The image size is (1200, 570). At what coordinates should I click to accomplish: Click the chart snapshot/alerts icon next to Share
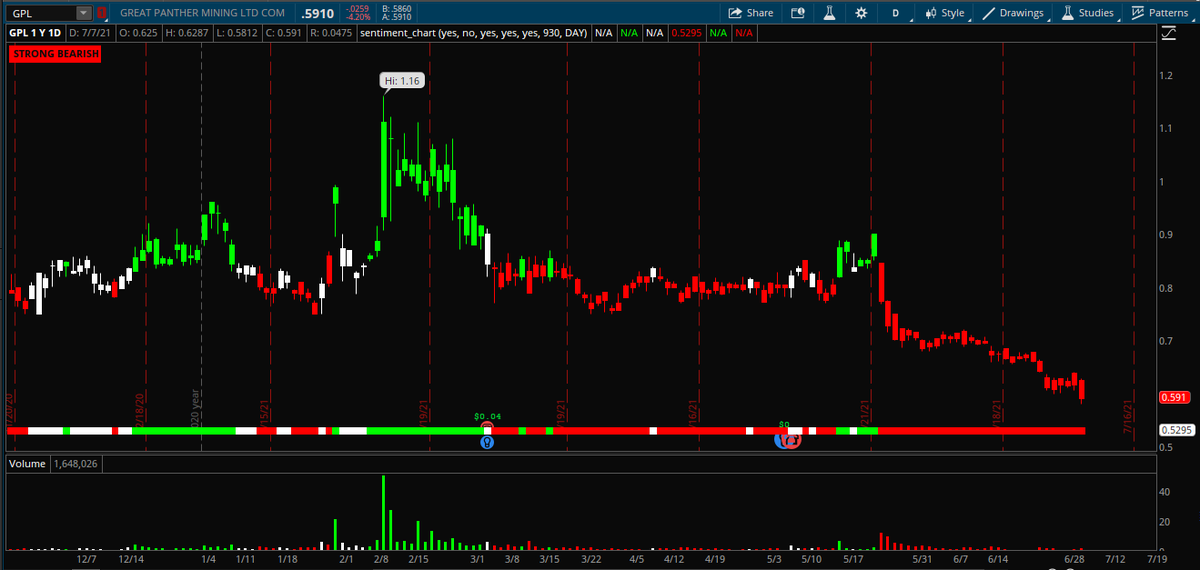(x=797, y=13)
